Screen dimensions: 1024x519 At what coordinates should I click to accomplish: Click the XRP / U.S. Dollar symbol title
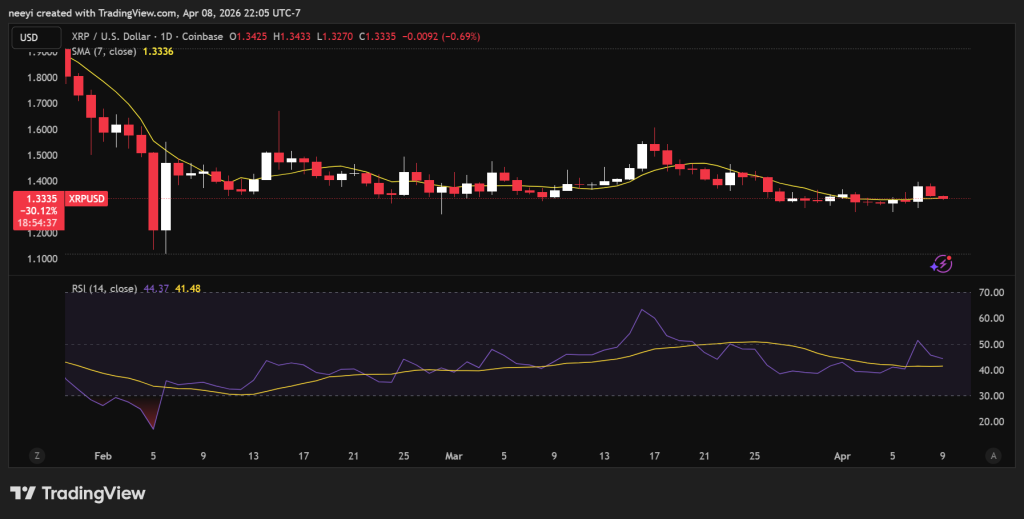click(x=123, y=38)
